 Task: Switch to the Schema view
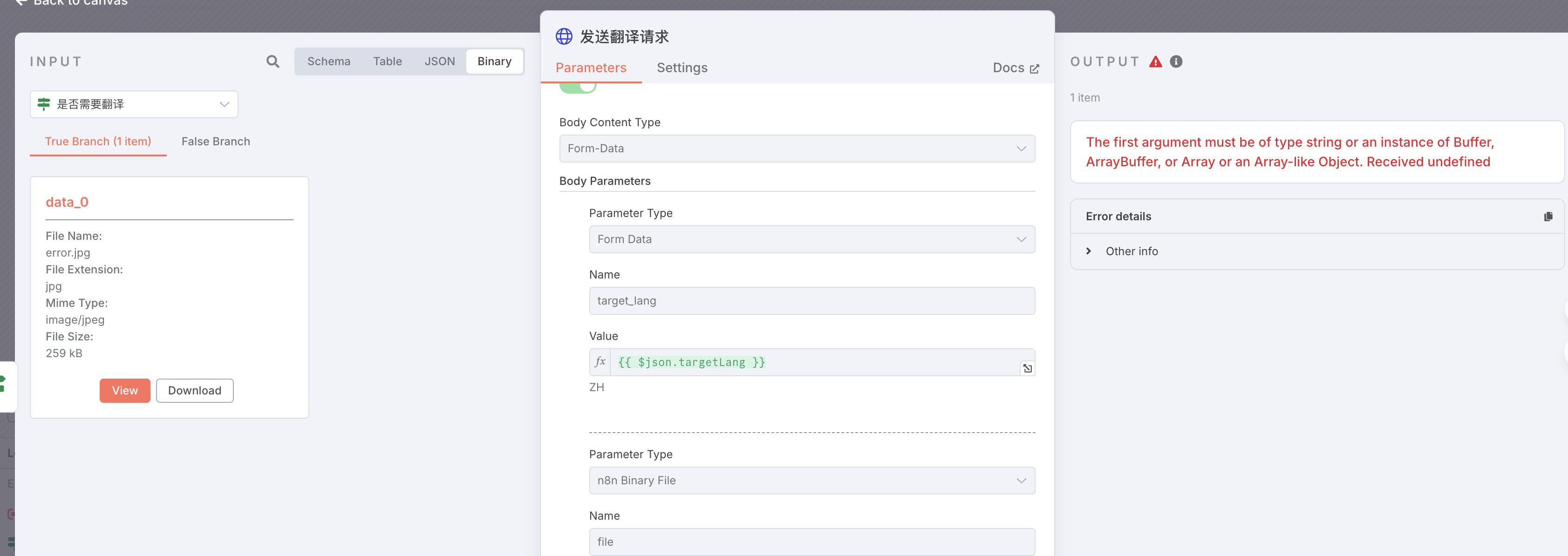329,61
